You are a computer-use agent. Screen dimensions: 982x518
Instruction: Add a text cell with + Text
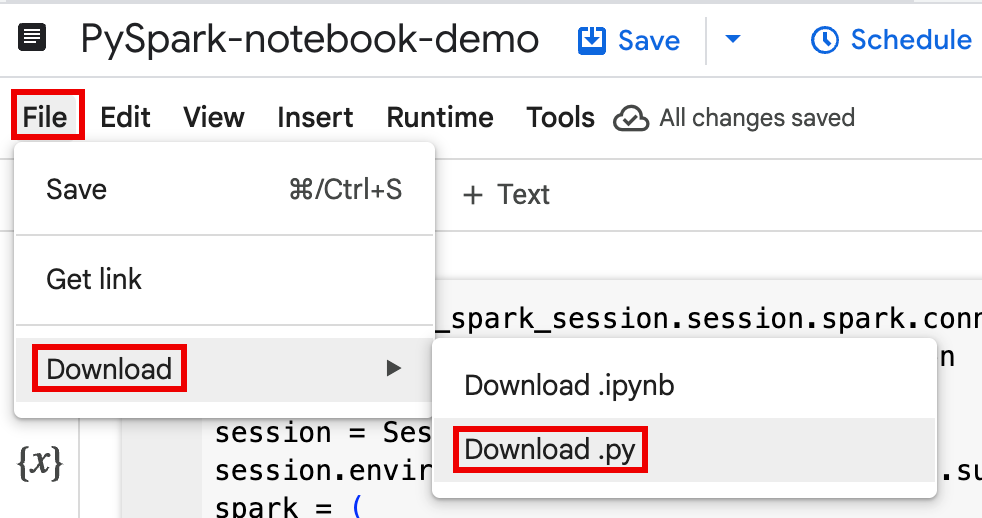click(506, 194)
